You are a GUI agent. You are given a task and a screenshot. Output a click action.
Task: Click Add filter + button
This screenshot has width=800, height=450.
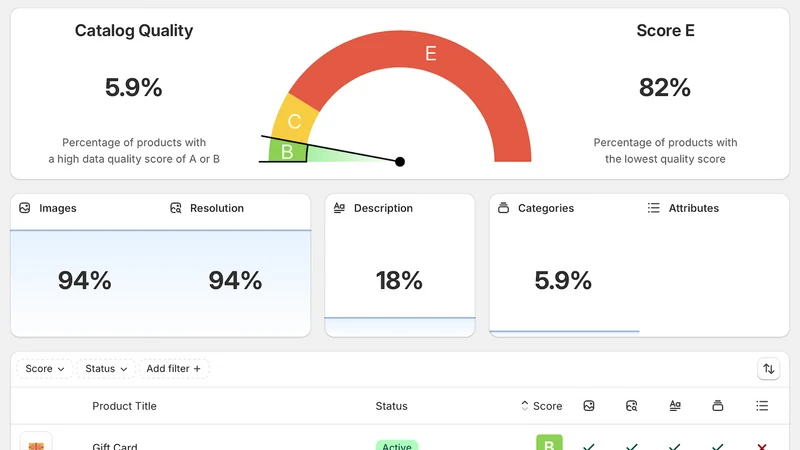pyautogui.click(x=173, y=368)
